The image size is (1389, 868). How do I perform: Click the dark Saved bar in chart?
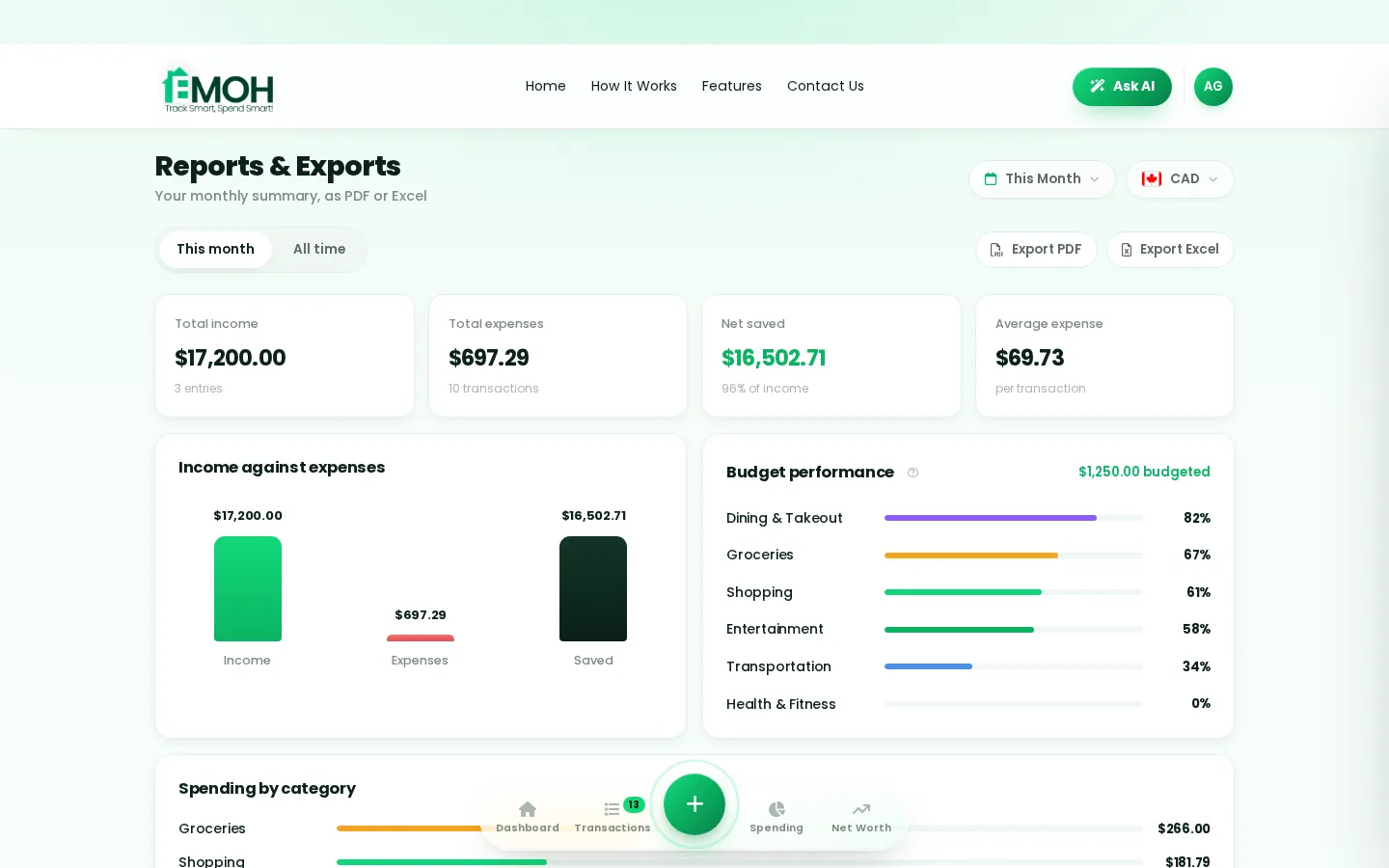(593, 589)
